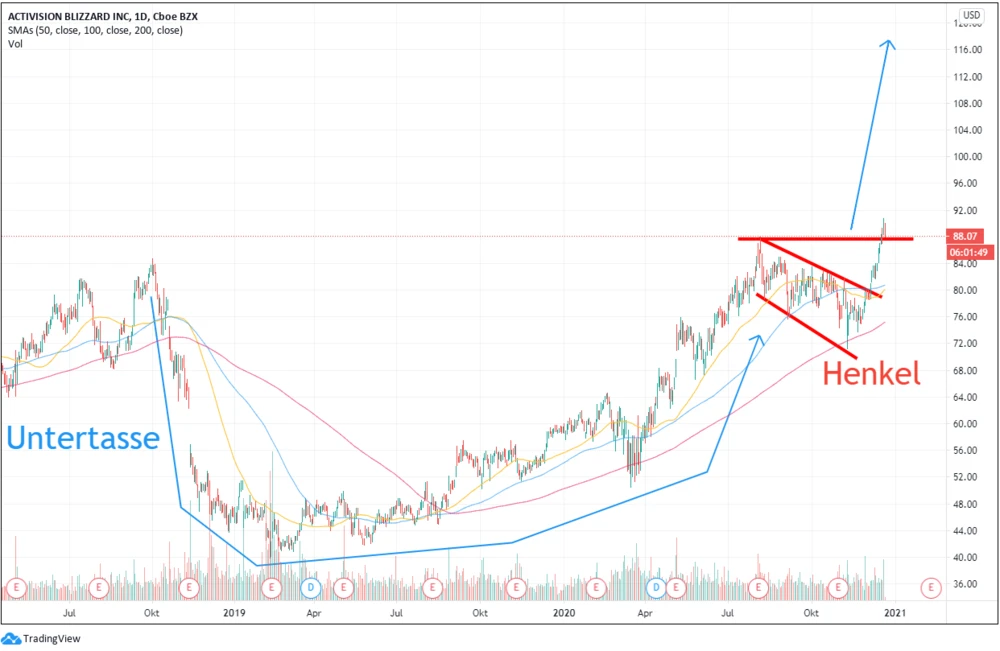The image size is (1000, 651).
Task: Click the future earnings marker after 2021
Action: [x=931, y=586]
